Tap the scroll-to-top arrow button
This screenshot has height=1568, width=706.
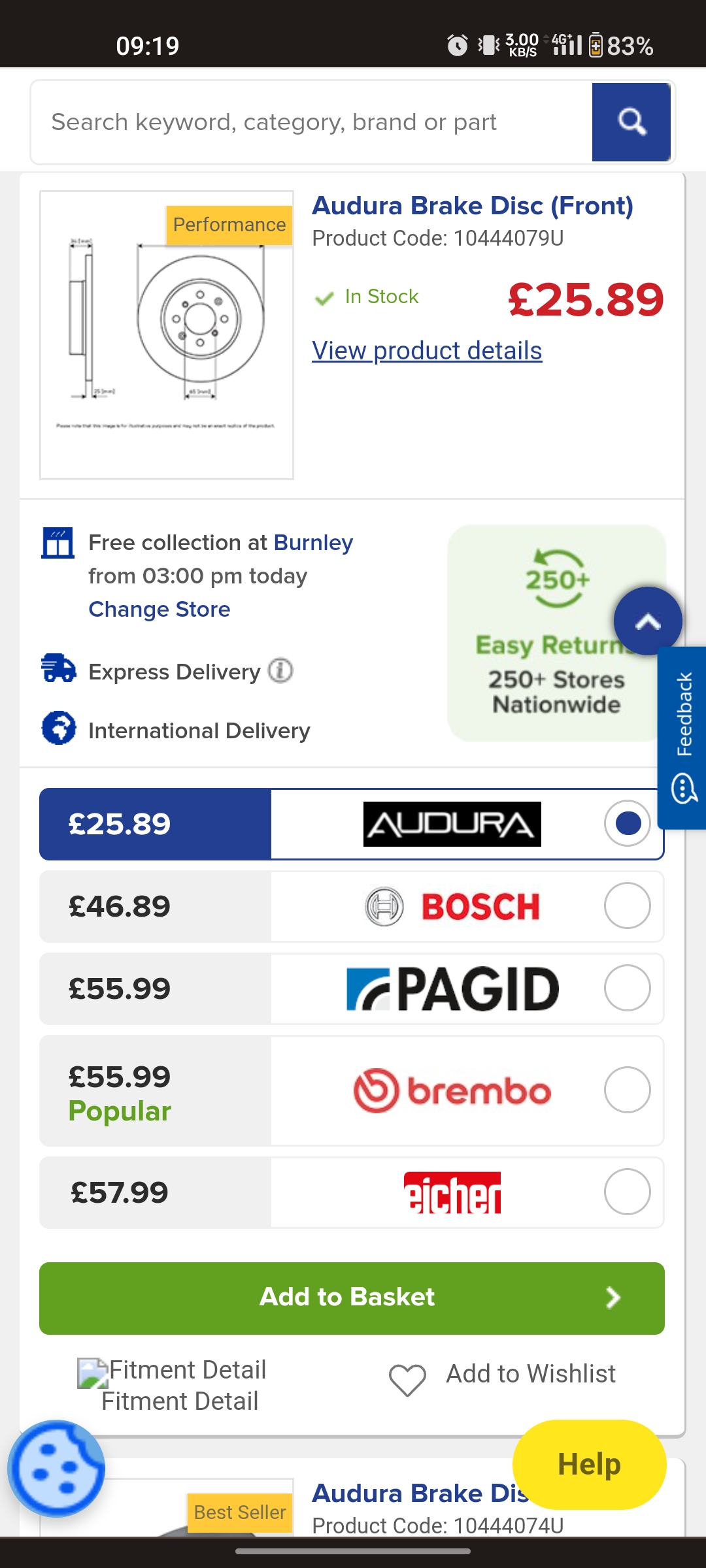647,621
